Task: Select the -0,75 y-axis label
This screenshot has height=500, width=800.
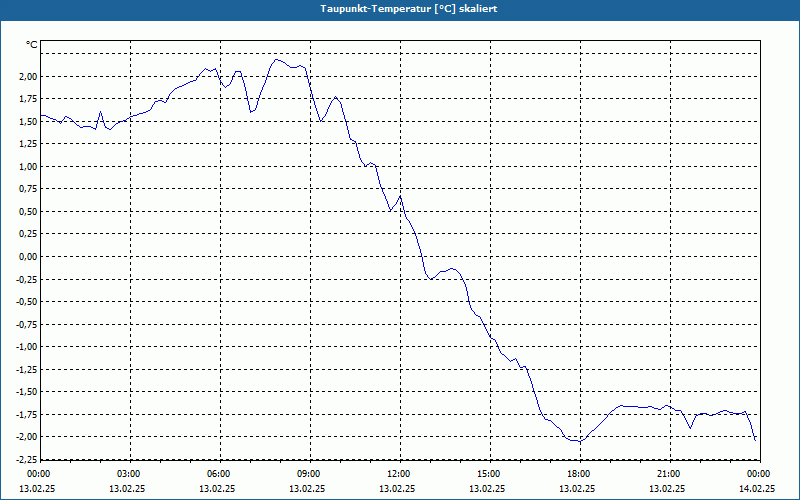Action: (28, 324)
